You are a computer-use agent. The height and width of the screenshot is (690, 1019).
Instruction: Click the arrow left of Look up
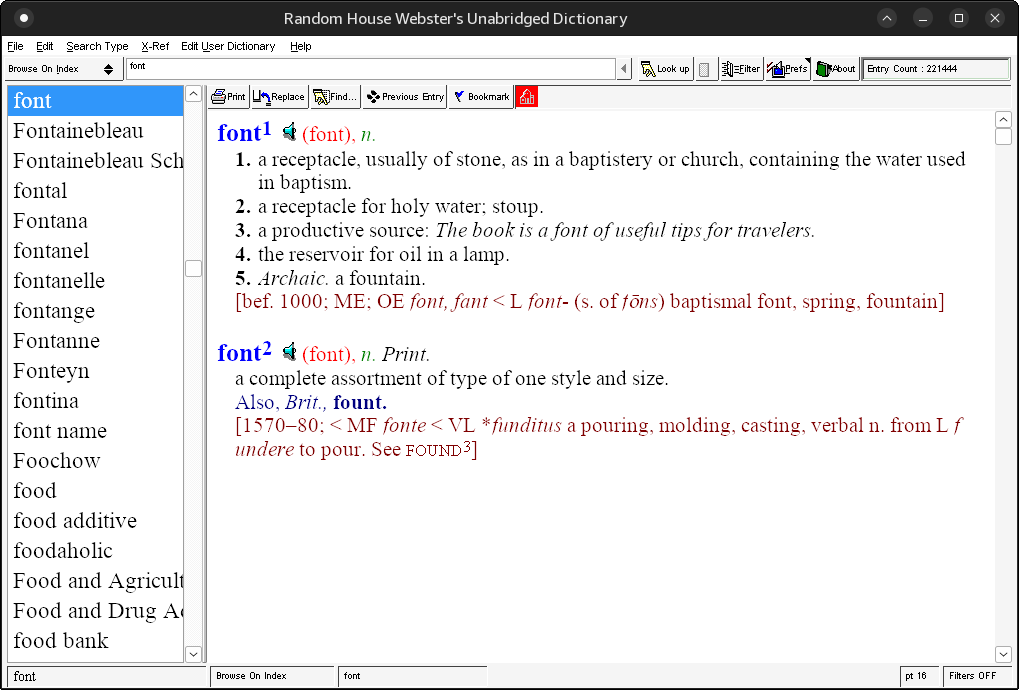pos(625,69)
